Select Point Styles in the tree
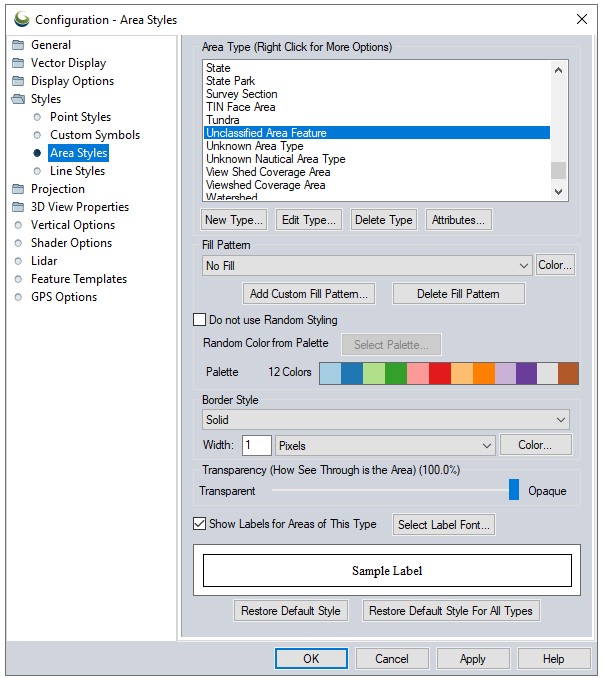Image resolution: width=604 pixels, height=679 pixels. click(80, 117)
